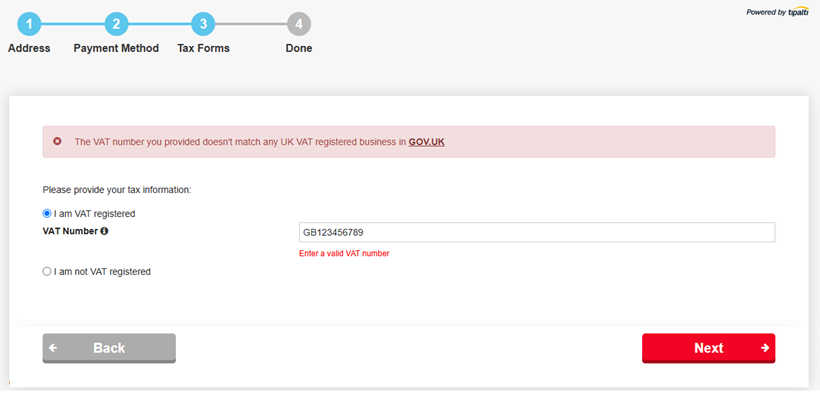Click the step 4 Done circle
Image resolution: width=820 pixels, height=394 pixels.
coord(299,24)
